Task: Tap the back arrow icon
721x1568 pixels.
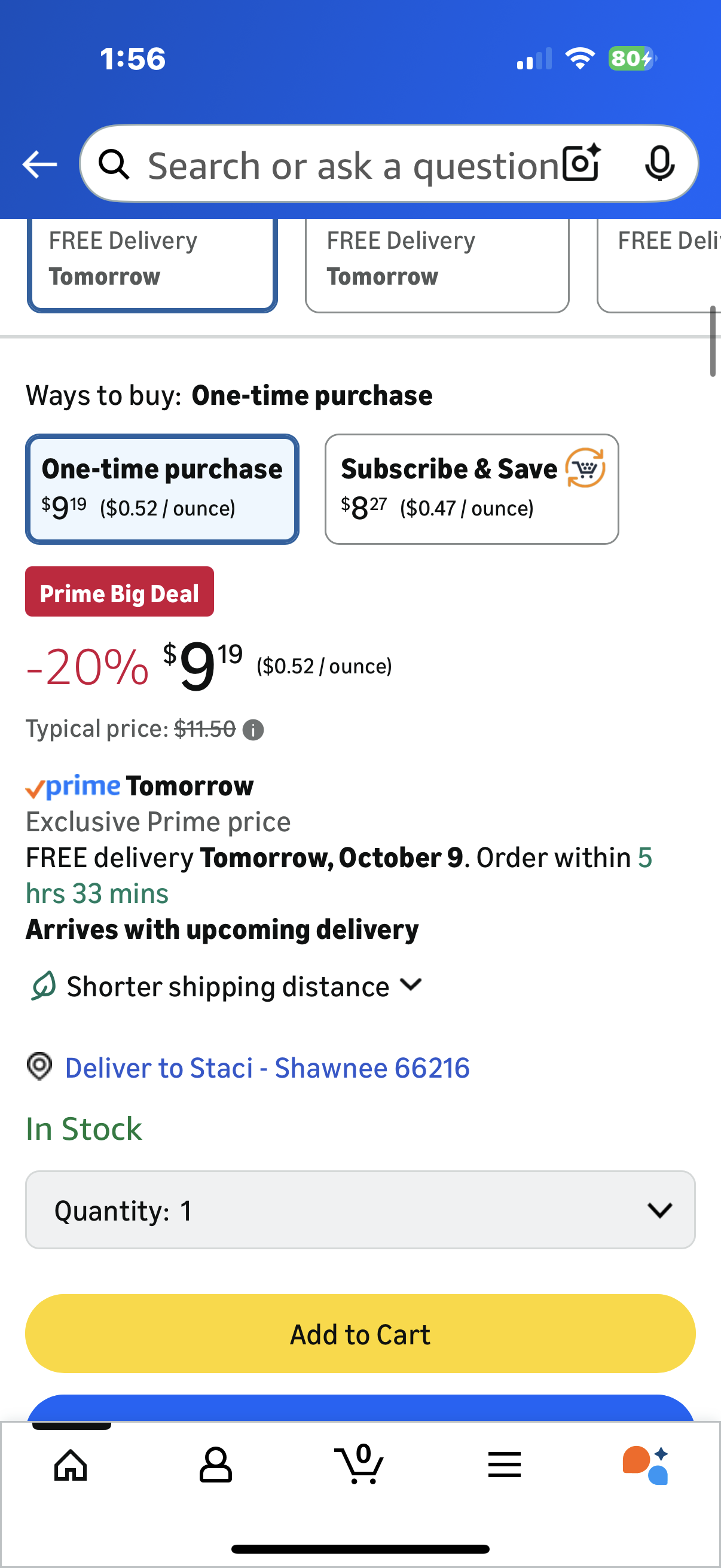Action: (x=39, y=164)
